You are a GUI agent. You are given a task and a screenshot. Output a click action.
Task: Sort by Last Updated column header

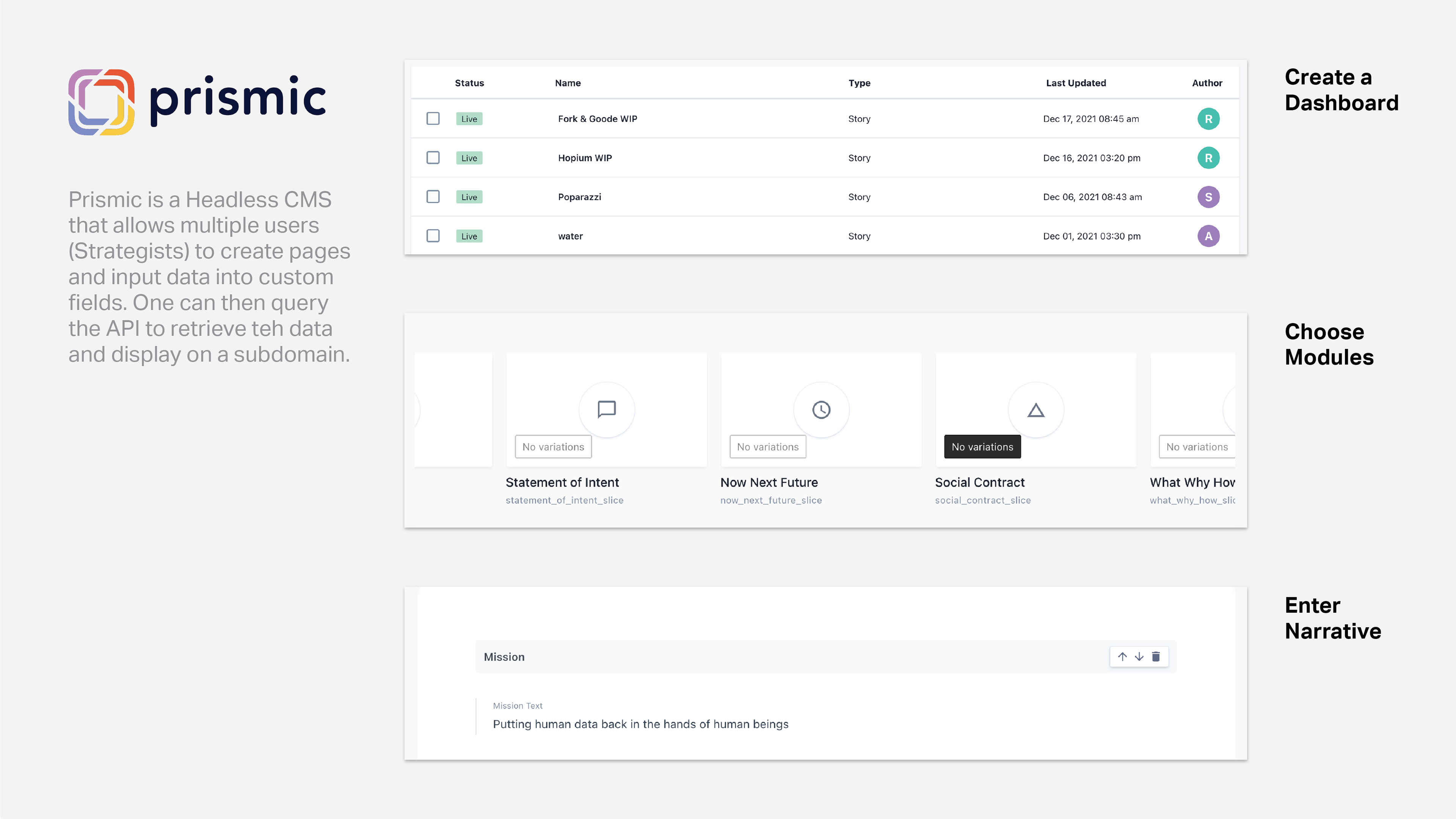pyautogui.click(x=1076, y=83)
